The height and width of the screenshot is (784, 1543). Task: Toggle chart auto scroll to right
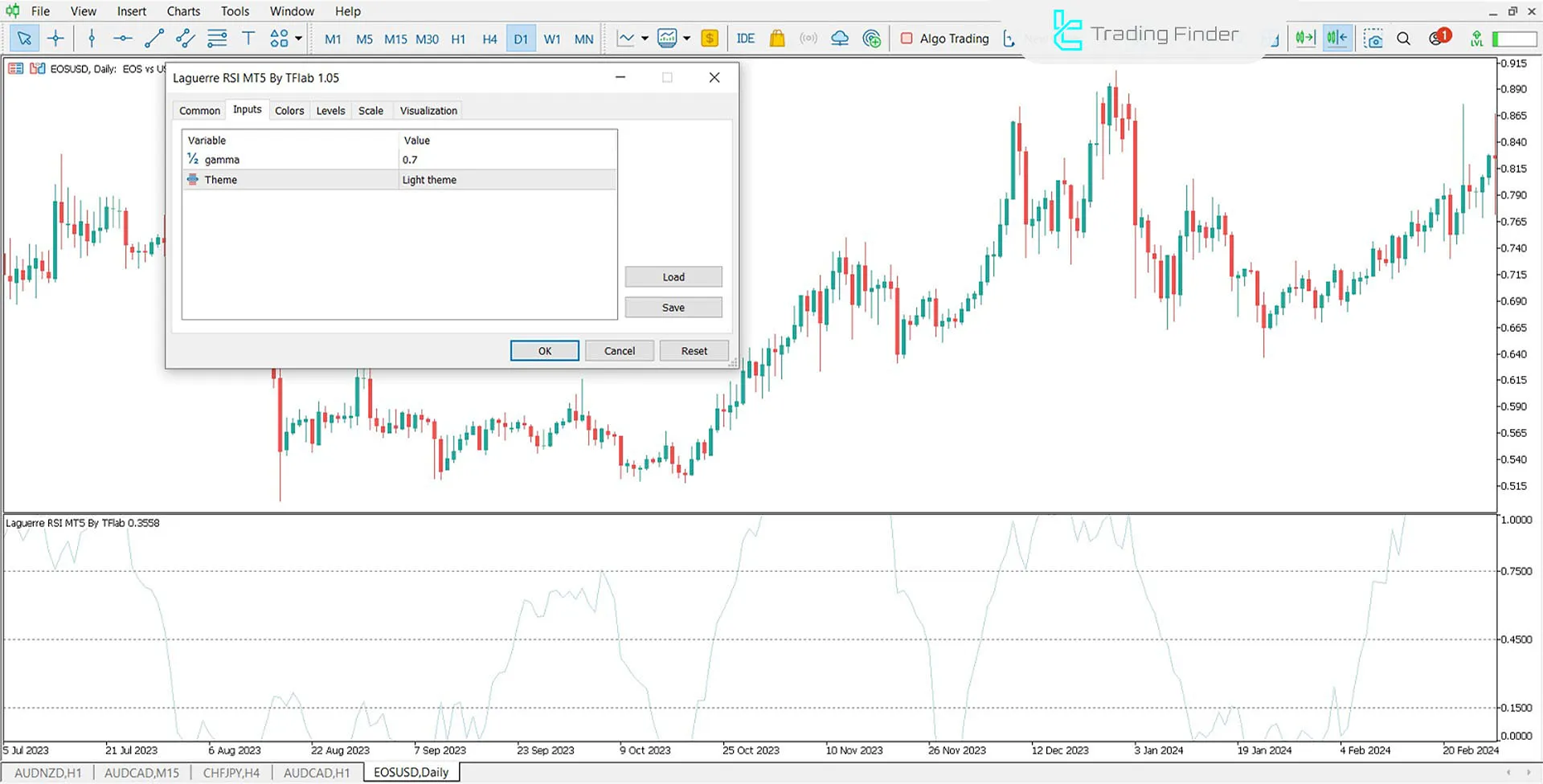pos(1305,38)
